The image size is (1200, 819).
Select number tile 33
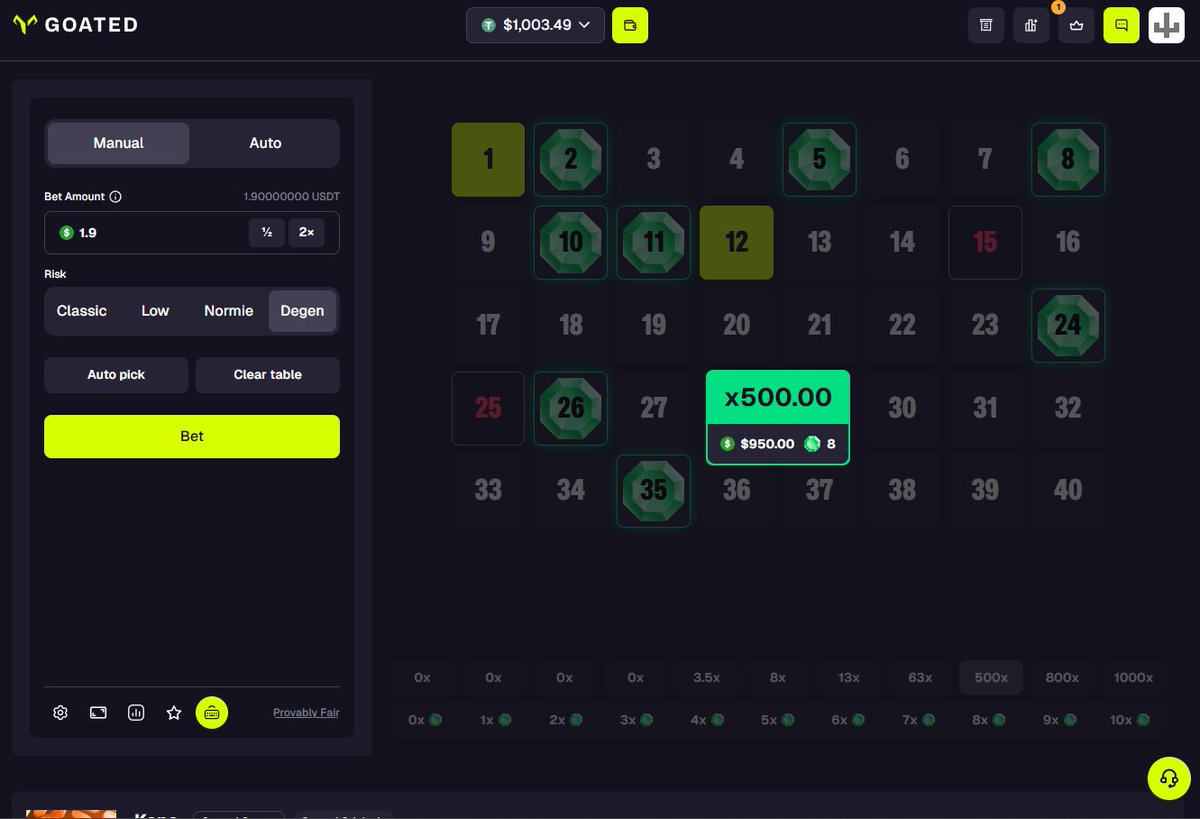(x=488, y=491)
